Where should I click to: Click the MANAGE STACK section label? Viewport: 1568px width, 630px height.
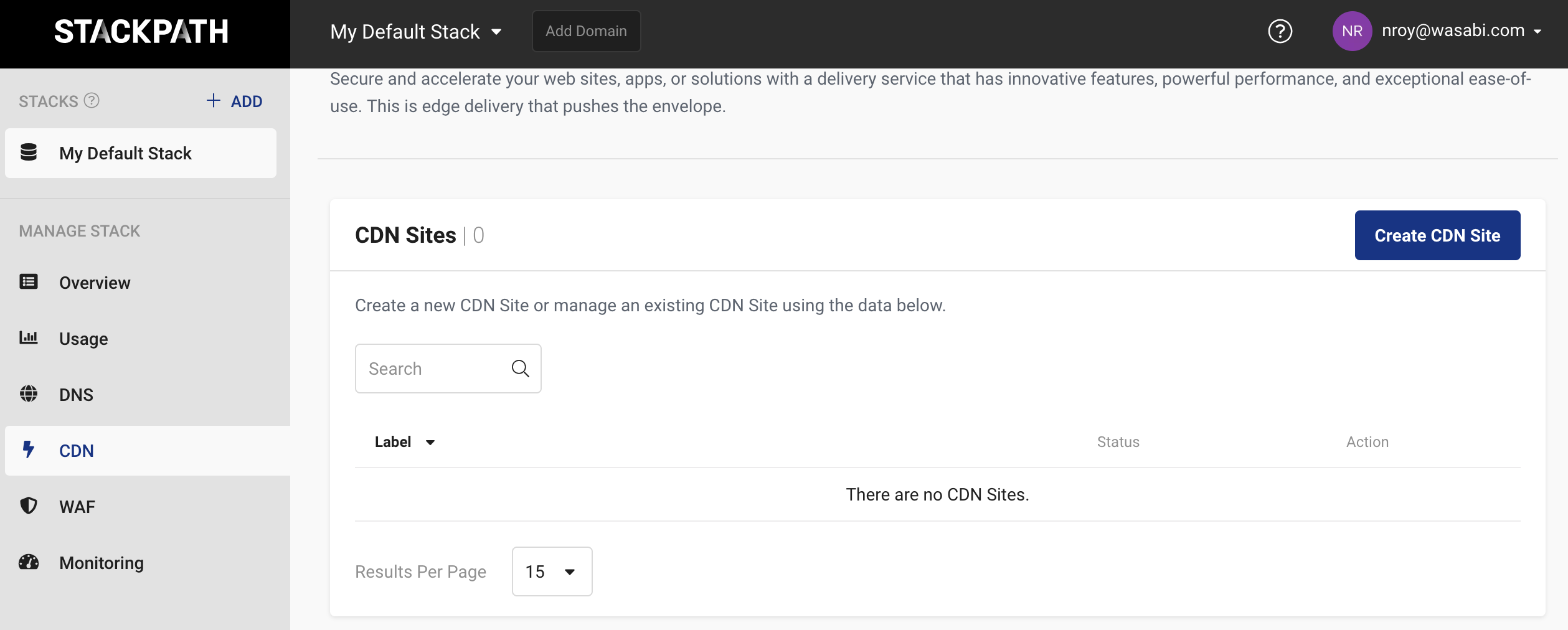click(x=80, y=231)
